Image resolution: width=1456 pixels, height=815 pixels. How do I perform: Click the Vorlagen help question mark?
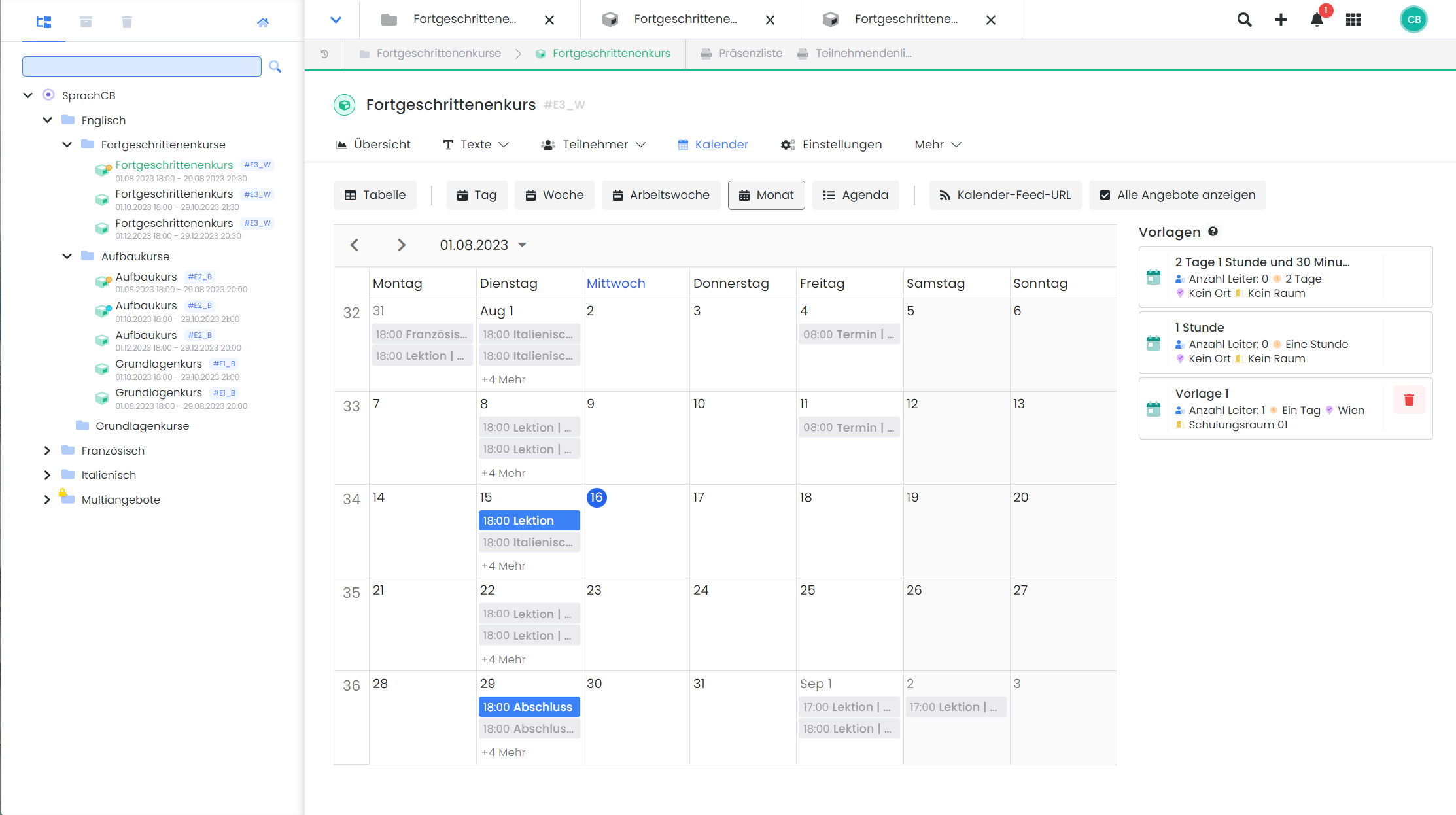(1213, 232)
